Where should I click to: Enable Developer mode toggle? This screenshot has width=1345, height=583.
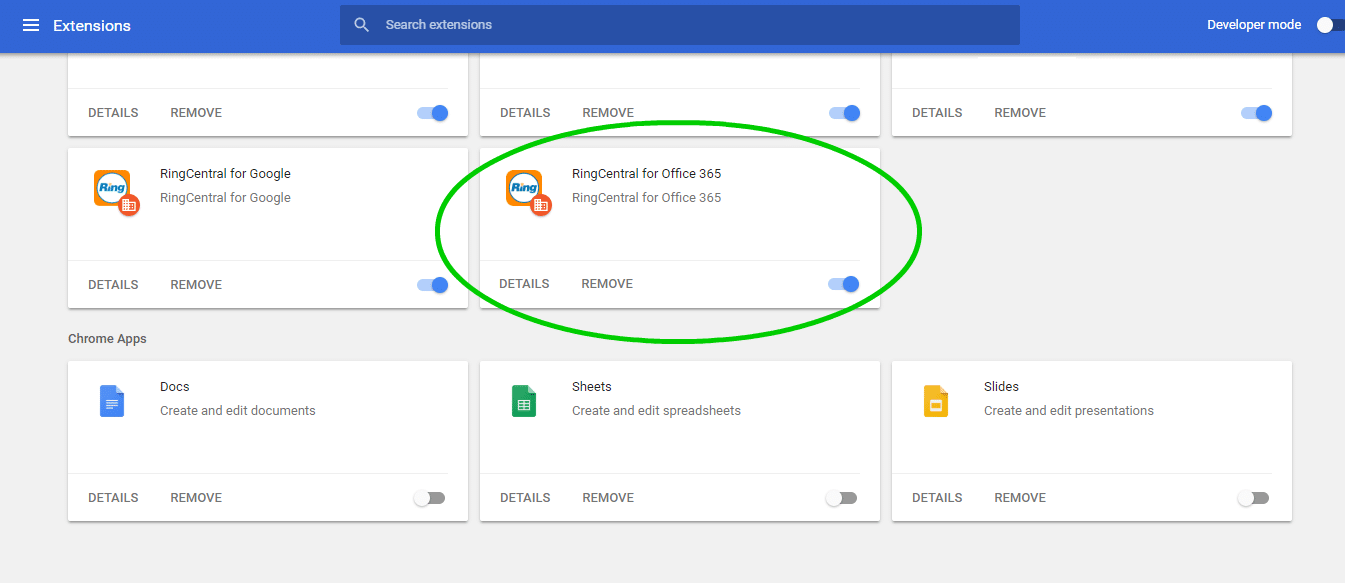coord(1329,25)
